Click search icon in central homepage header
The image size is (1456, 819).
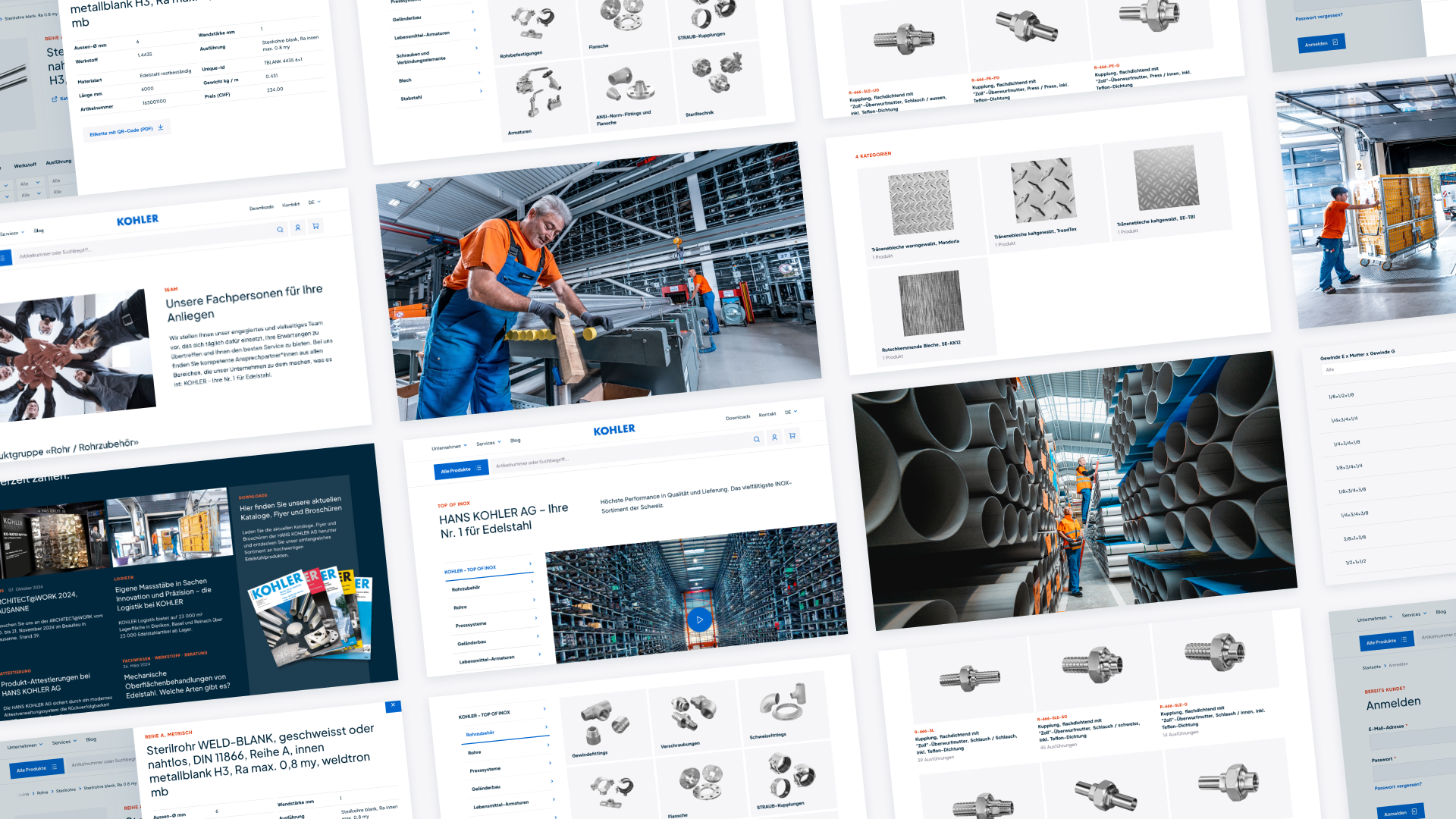click(756, 439)
